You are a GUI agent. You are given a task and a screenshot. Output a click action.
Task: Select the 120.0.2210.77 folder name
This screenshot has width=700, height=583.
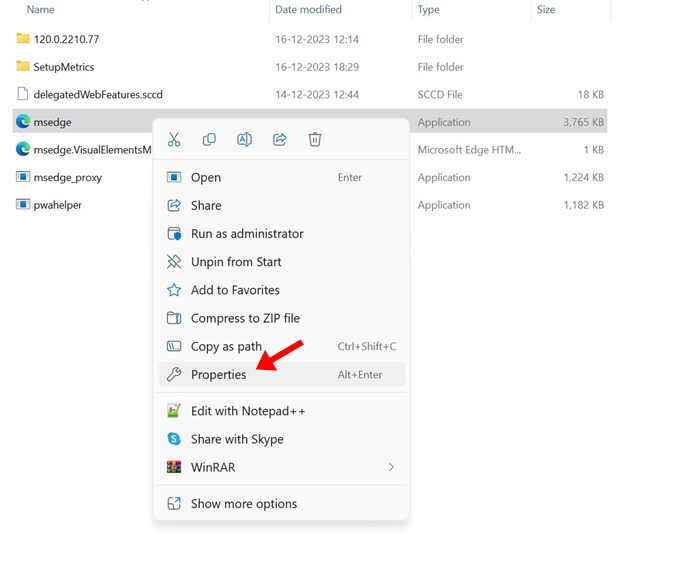(x=67, y=39)
